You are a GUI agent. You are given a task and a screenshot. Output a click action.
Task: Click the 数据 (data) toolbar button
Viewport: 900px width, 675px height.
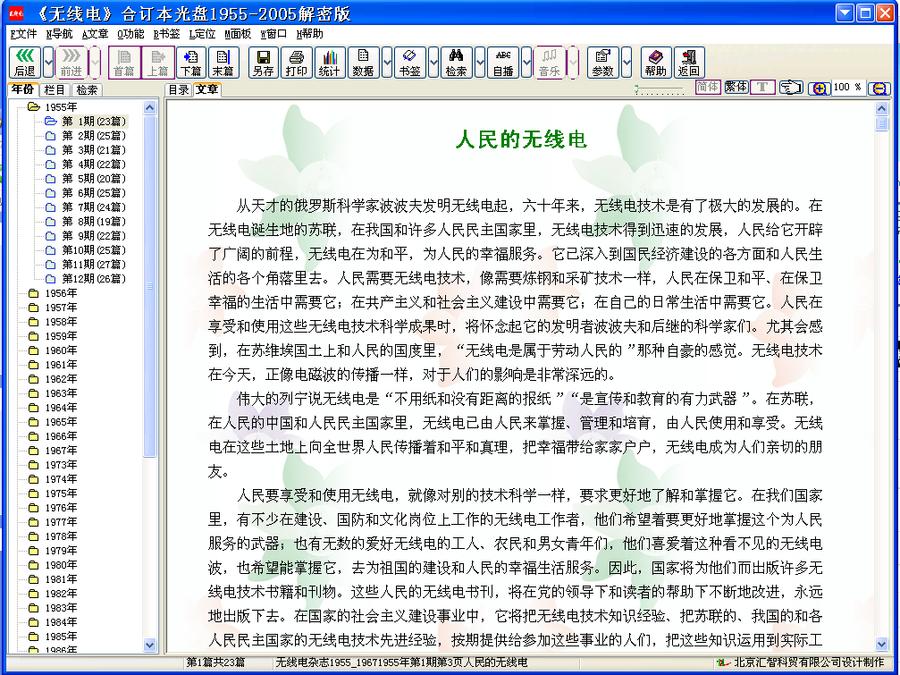click(363, 63)
